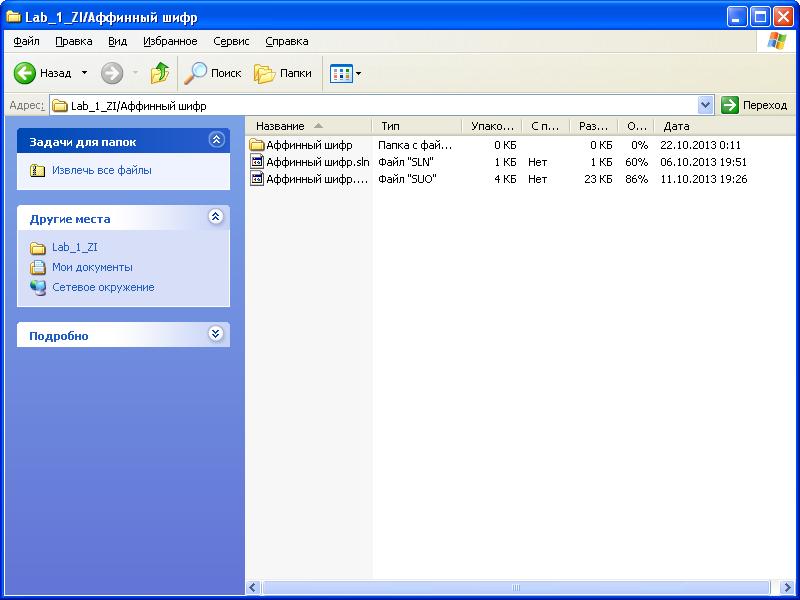800x600 pixels.
Task: Expand the address bar dropdown
Action: click(706, 105)
